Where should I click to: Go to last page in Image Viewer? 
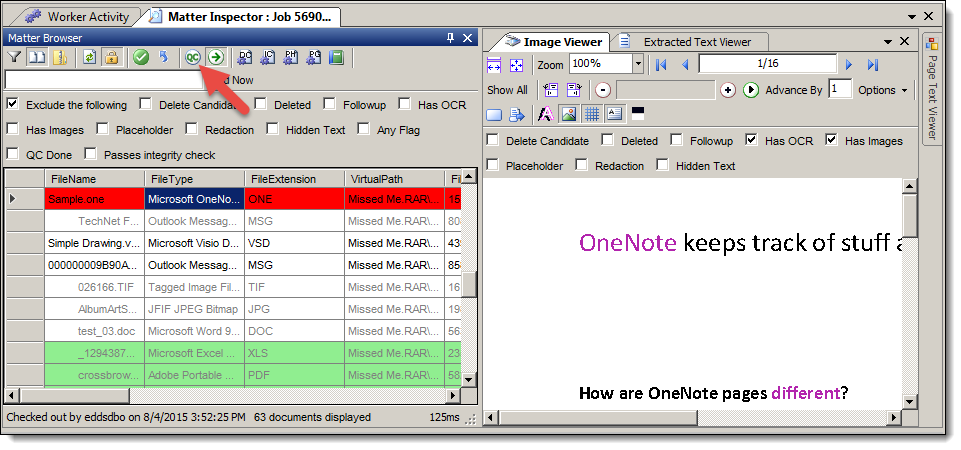873,64
